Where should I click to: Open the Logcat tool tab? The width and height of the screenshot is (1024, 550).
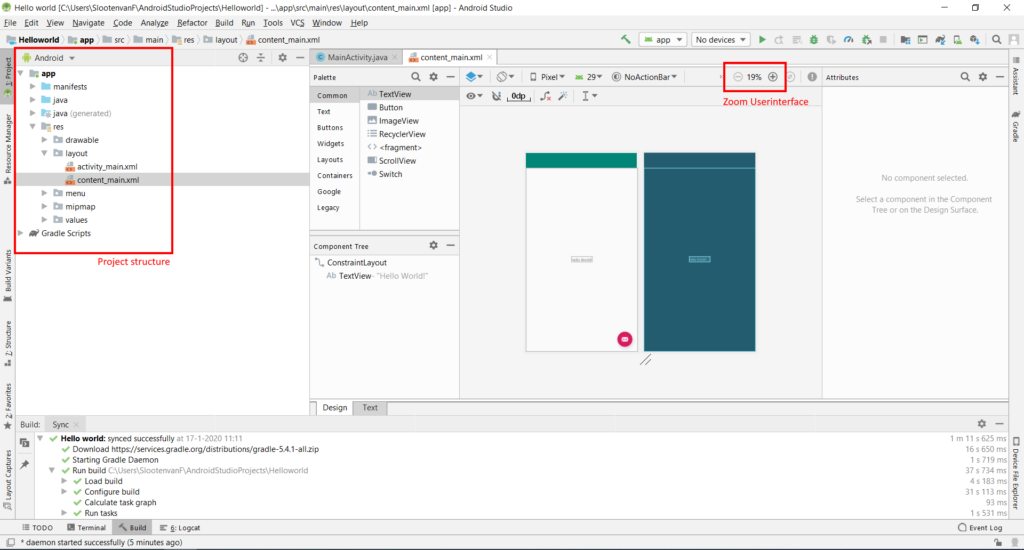[180, 528]
